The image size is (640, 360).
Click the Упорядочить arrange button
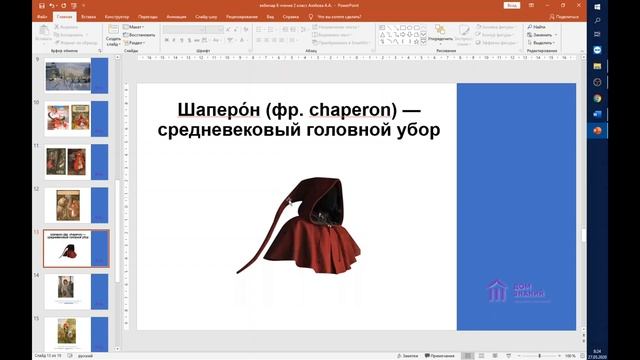click(x=440, y=34)
